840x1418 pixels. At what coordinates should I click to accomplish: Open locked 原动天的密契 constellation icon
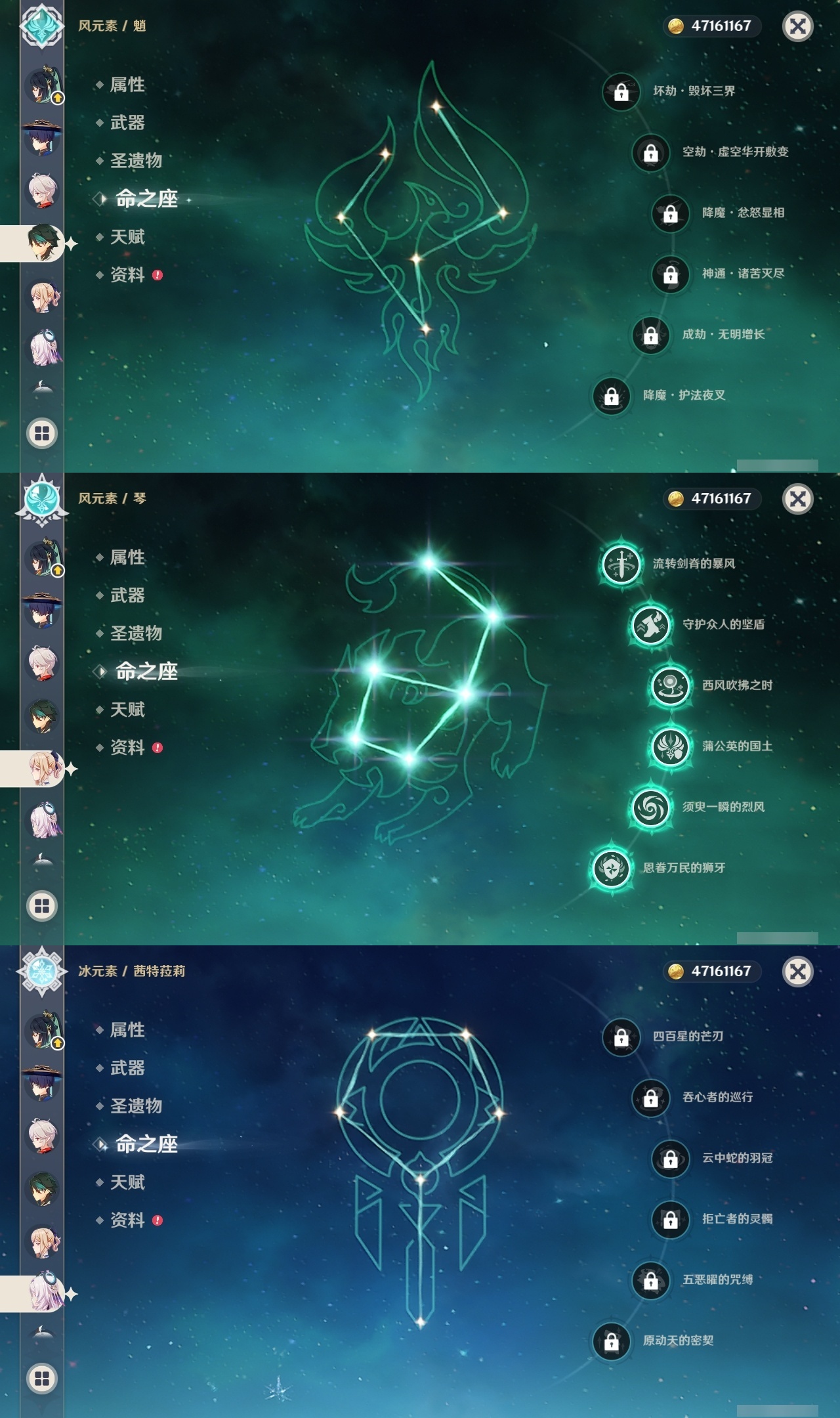611,1341
